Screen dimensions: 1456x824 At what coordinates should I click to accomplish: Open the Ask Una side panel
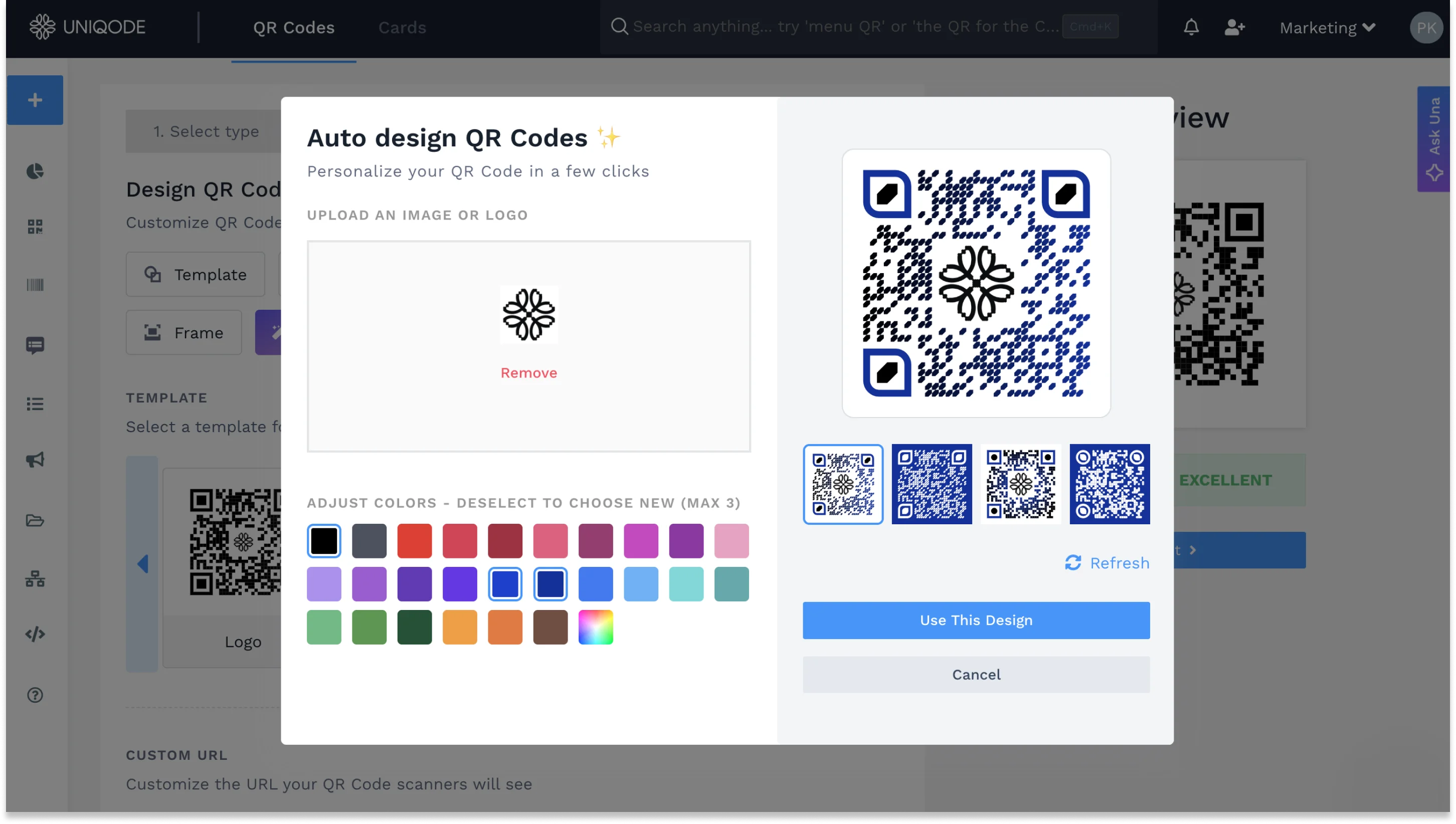pyautogui.click(x=1433, y=139)
